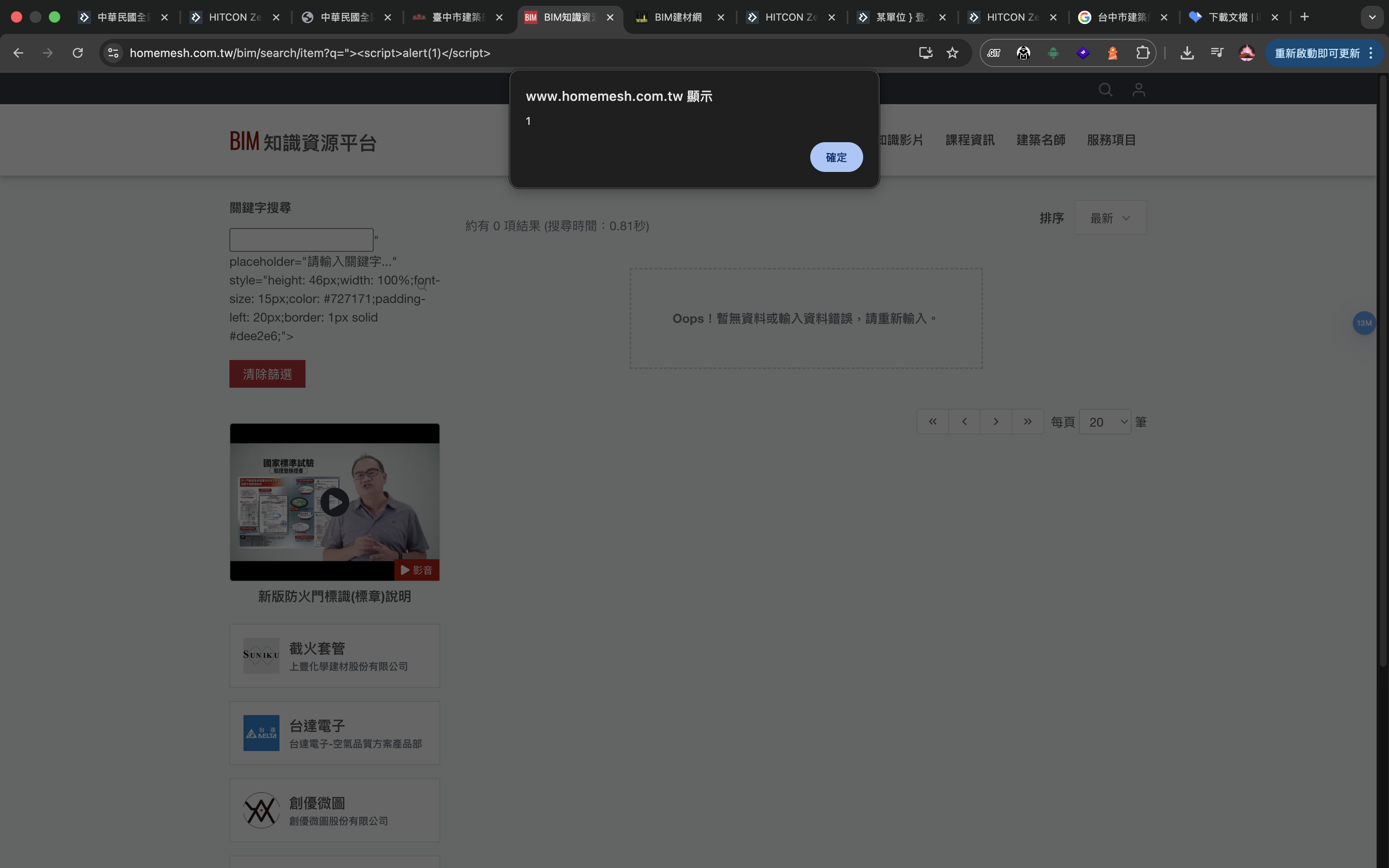1389x868 pixels.
Task: Click the green robot extension icon
Action: coord(1052,53)
